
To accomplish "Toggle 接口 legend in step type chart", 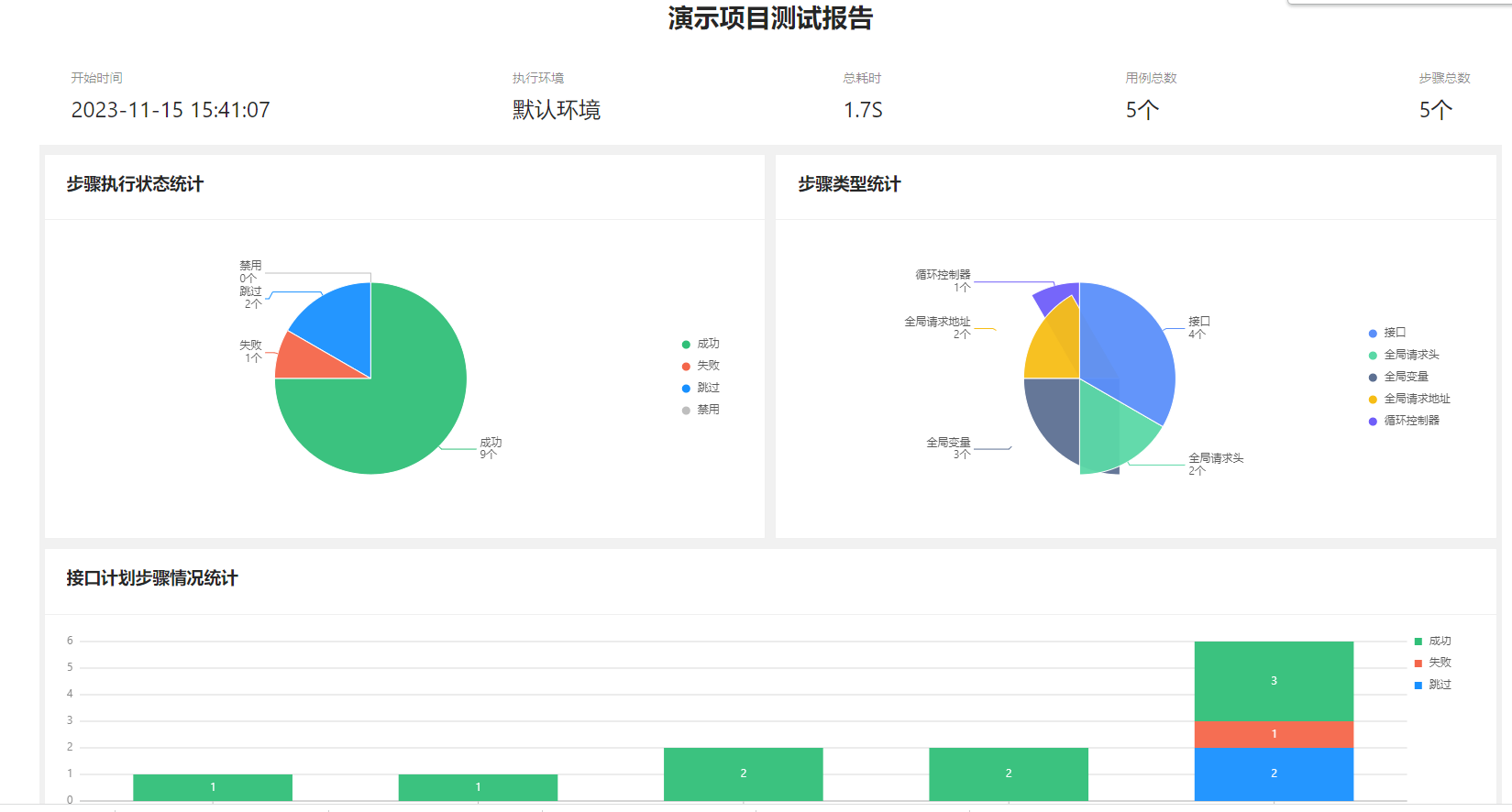I will (x=1387, y=333).
